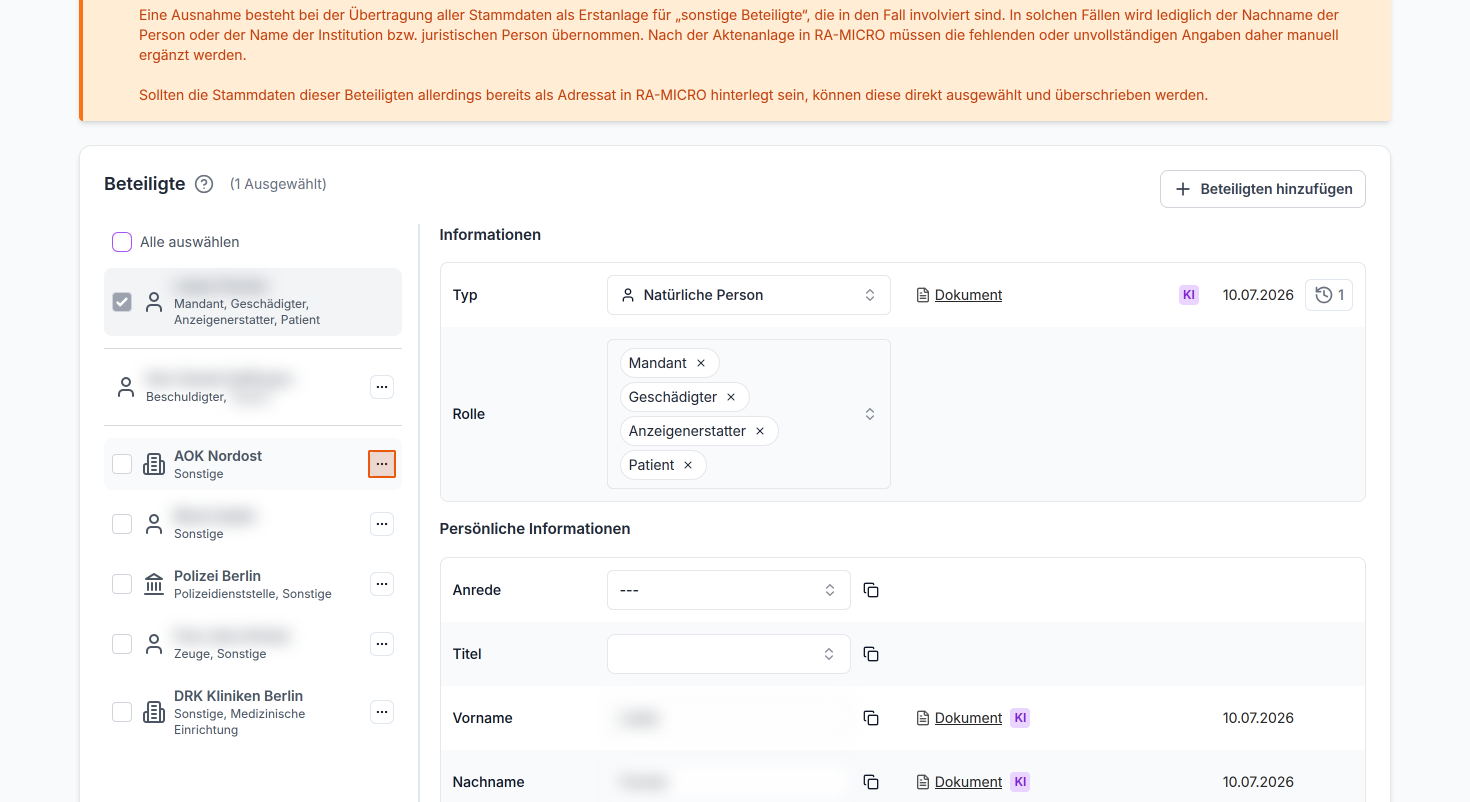Expand the Anrede dropdown
The image size is (1470, 802).
click(x=729, y=590)
